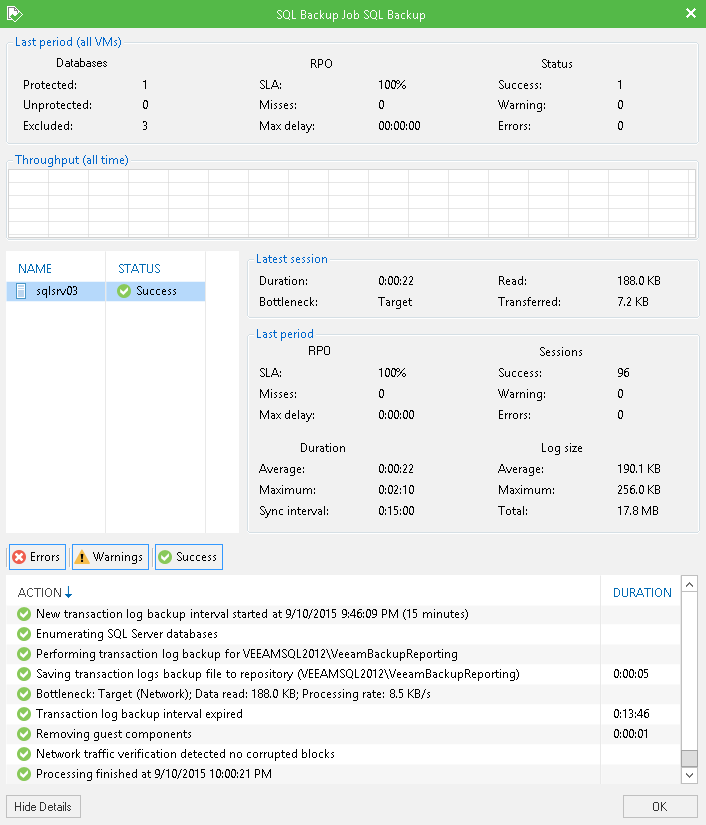Viewport: 706px width, 825px height.
Task: Click the green Success status icon for sqlsrv03
Action: pos(124,291)
